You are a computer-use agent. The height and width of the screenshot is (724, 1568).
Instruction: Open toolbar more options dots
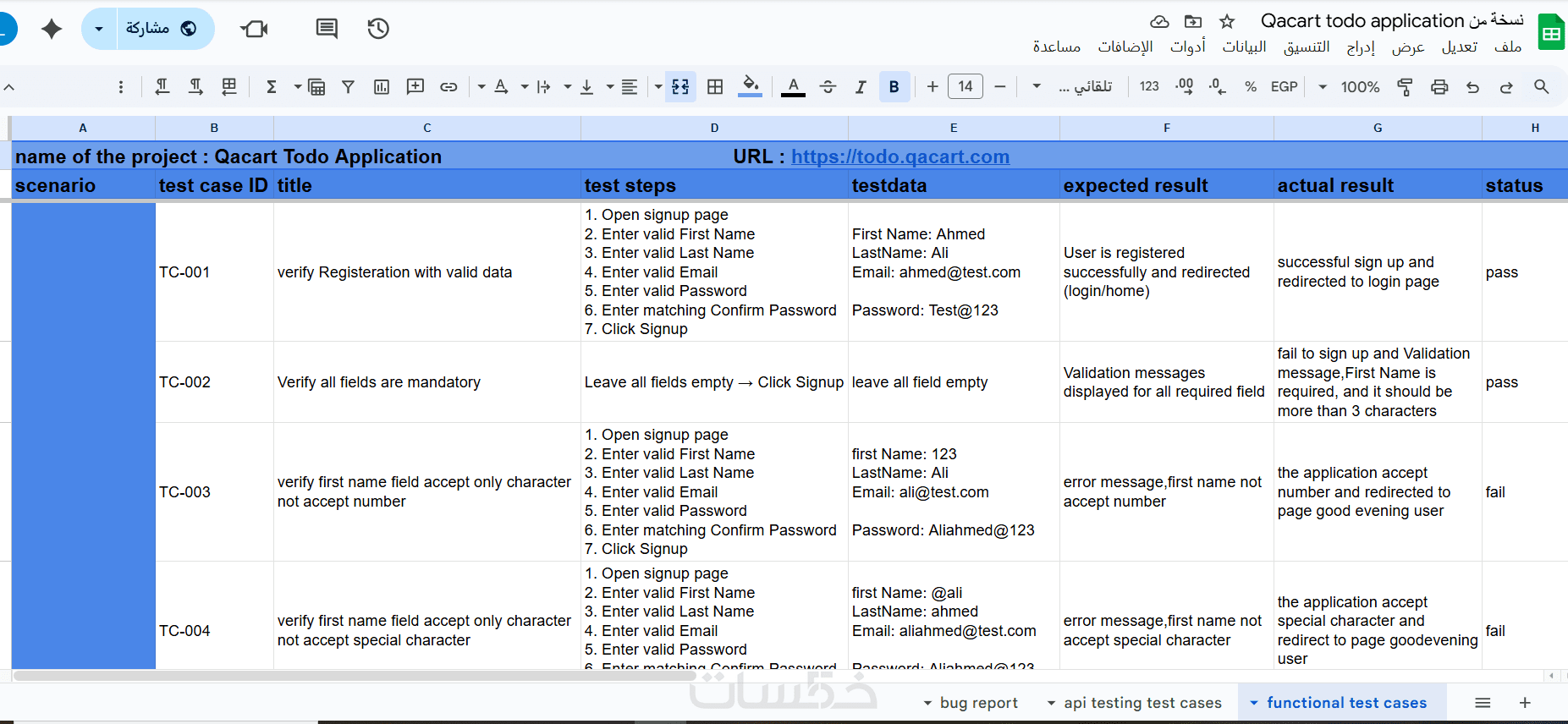click(x=121, y=86)
